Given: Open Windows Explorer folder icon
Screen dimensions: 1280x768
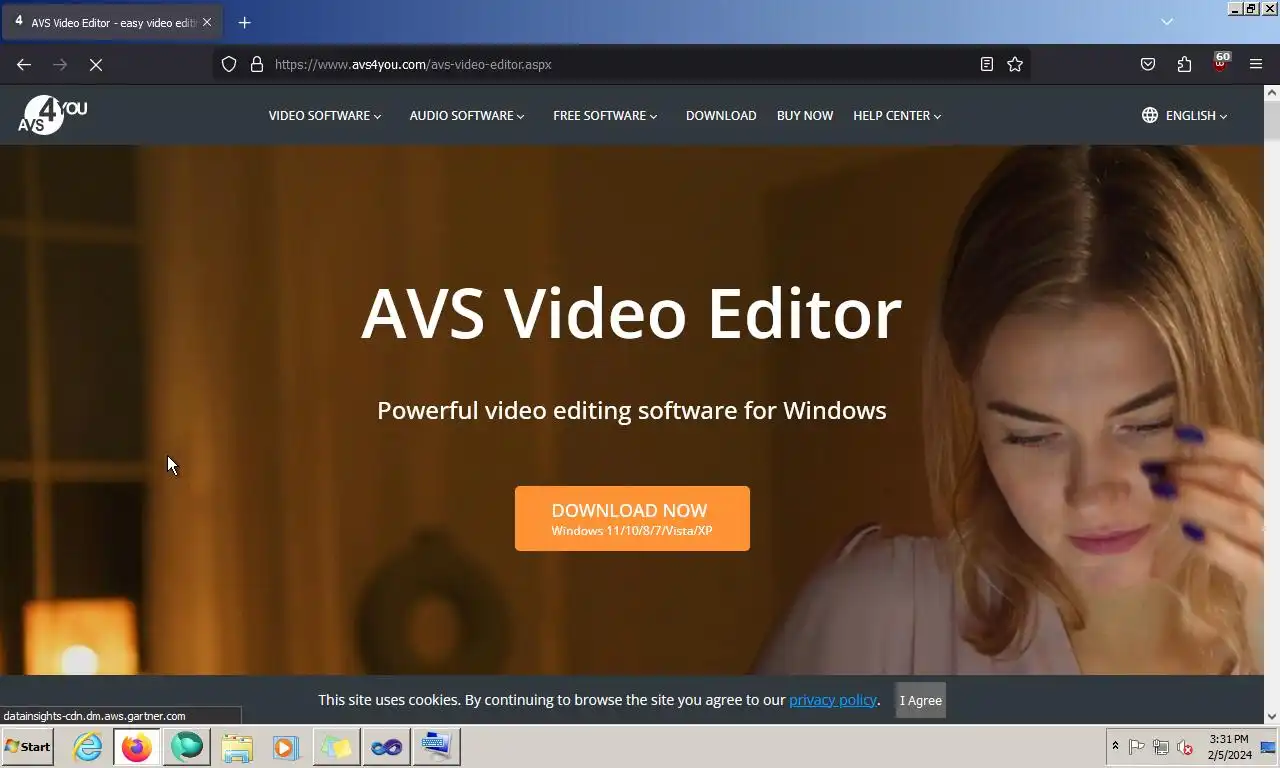Looking at the screenshot, I should [237, 747].
